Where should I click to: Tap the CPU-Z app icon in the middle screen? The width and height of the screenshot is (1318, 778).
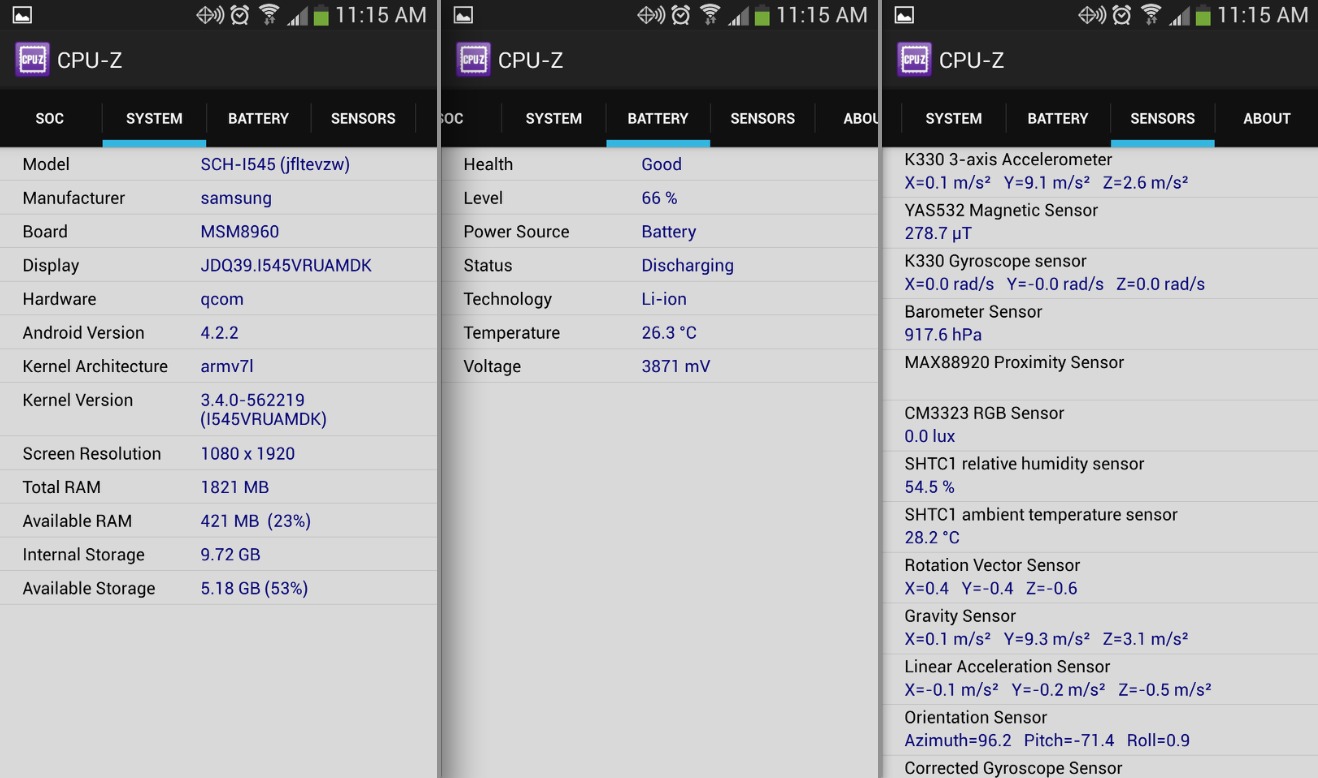473,60
